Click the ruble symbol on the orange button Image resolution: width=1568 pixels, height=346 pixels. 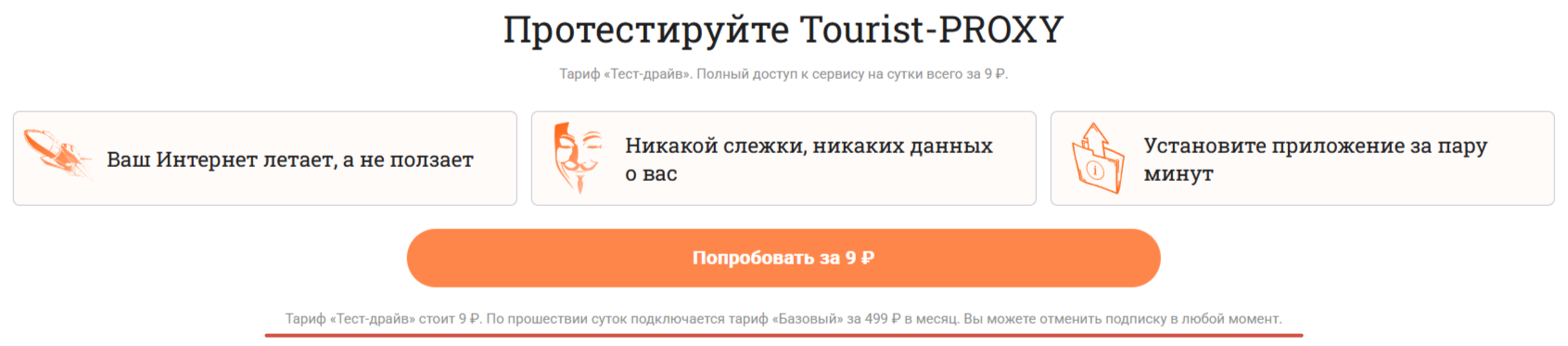point(868,258)
